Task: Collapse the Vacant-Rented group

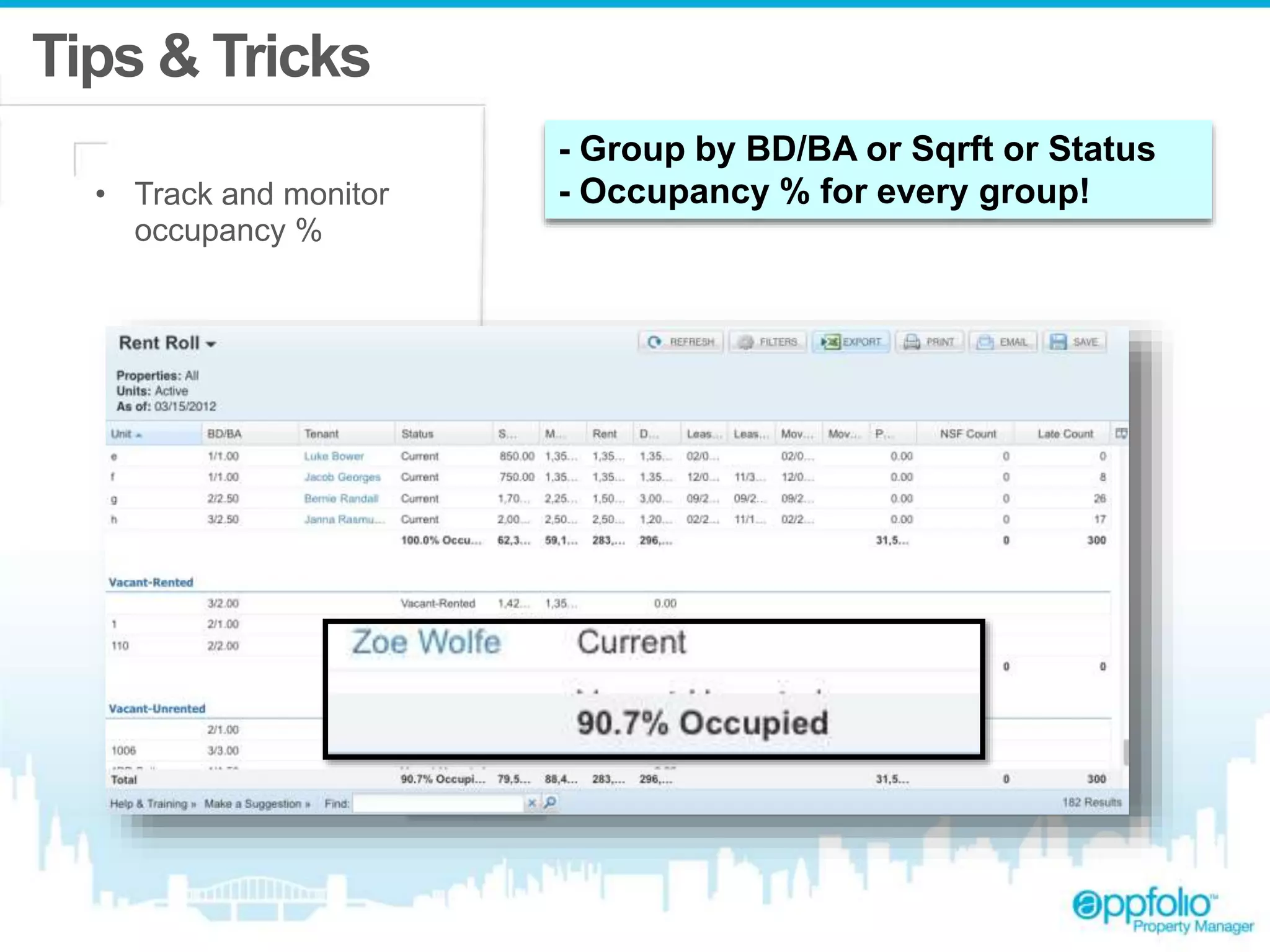Action: pos(151,583)
